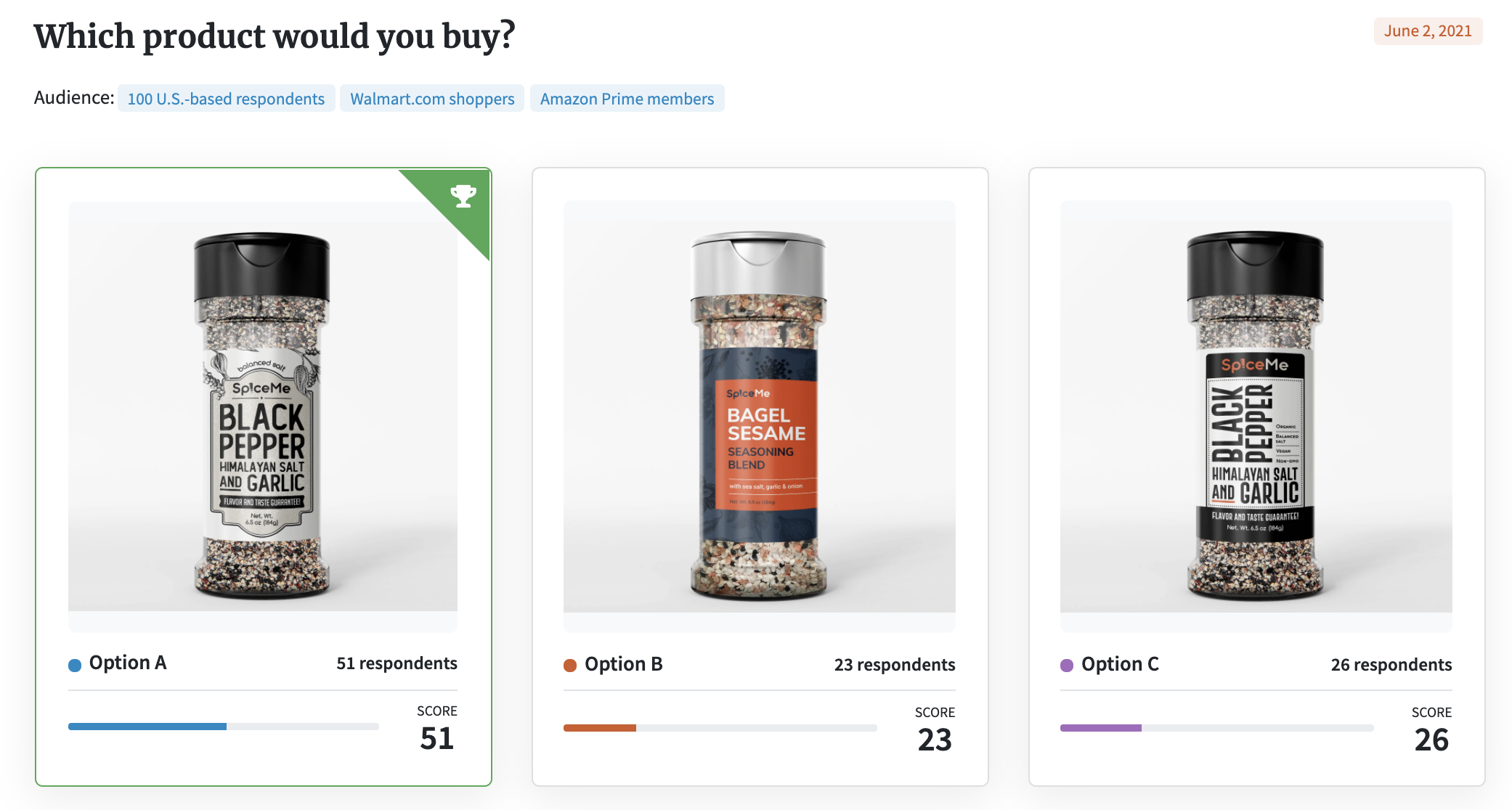Click the 26 respondents text
1512x810 pixels.
(1391, 665)
